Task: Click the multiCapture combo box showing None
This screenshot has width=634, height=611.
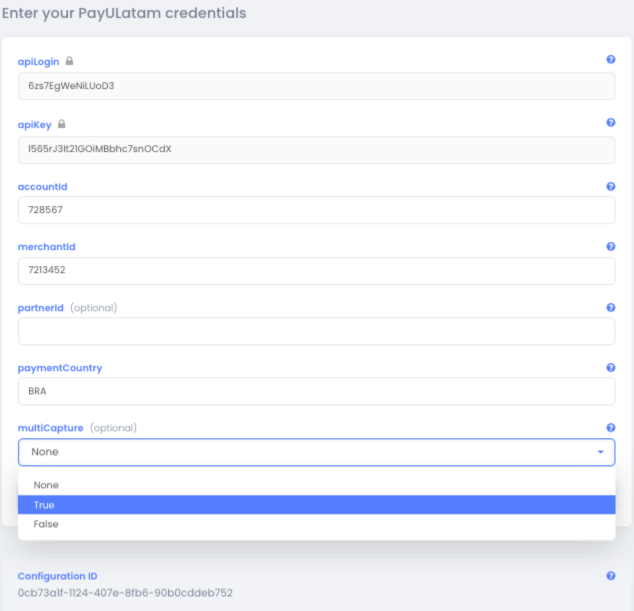Action: tap(300, 452)
